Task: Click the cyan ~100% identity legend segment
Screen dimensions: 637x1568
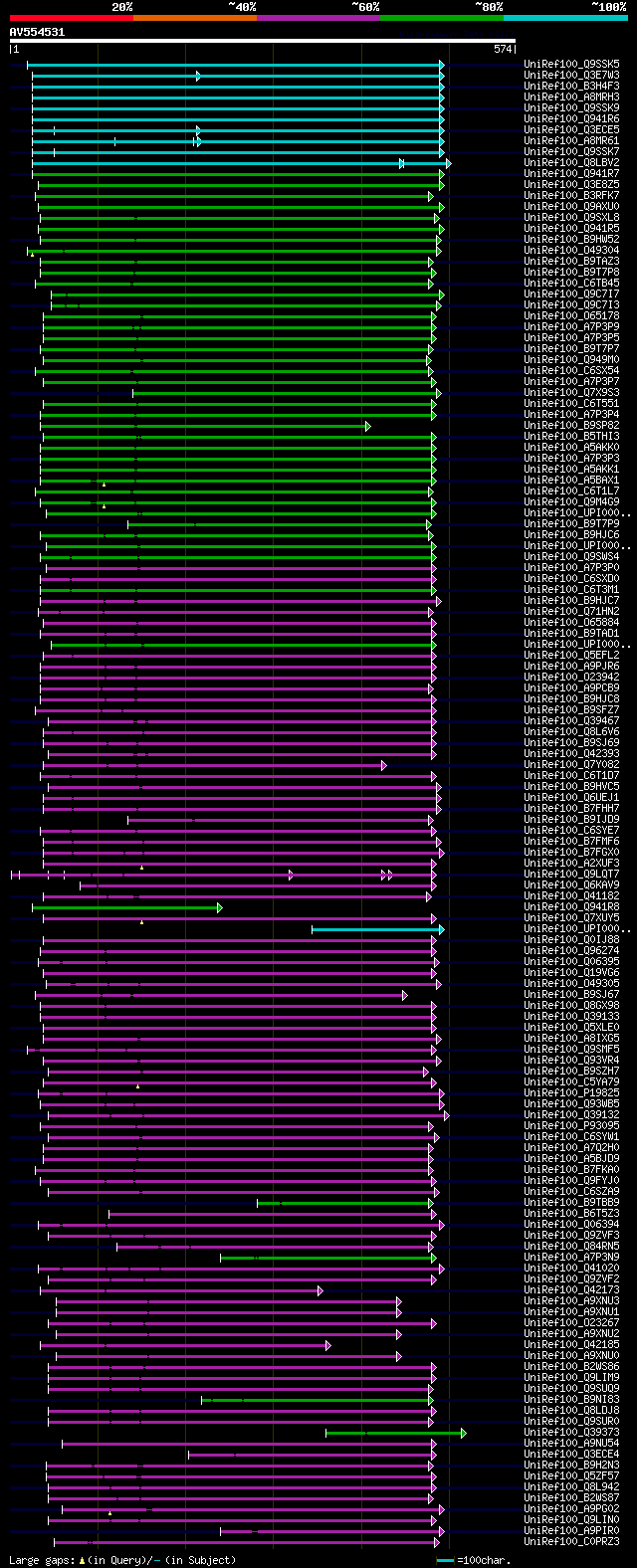Action: click(564, 17)
